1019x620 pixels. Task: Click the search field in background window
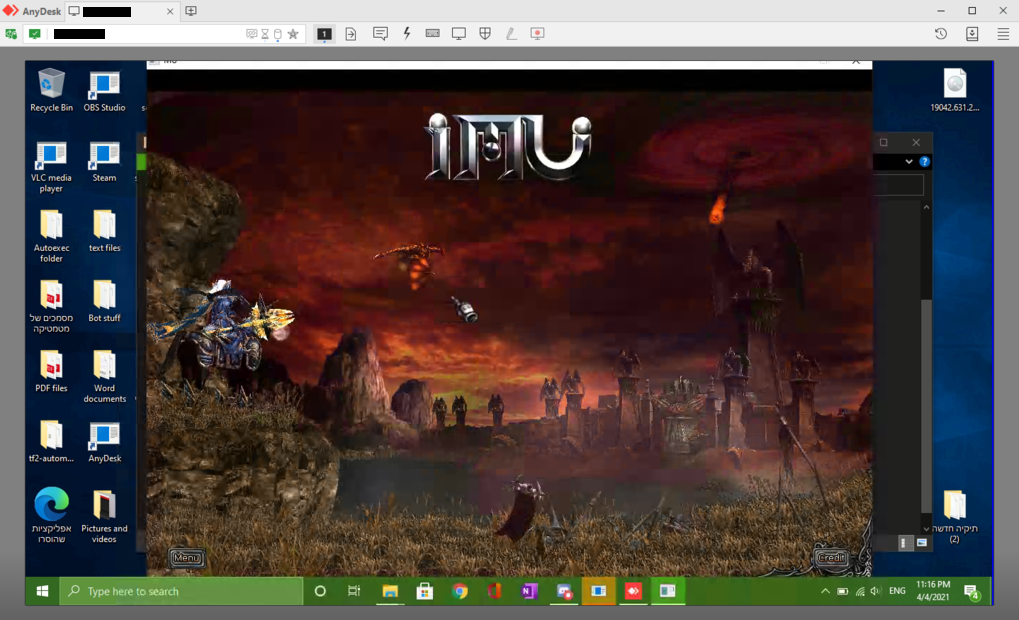click(897, 185)
